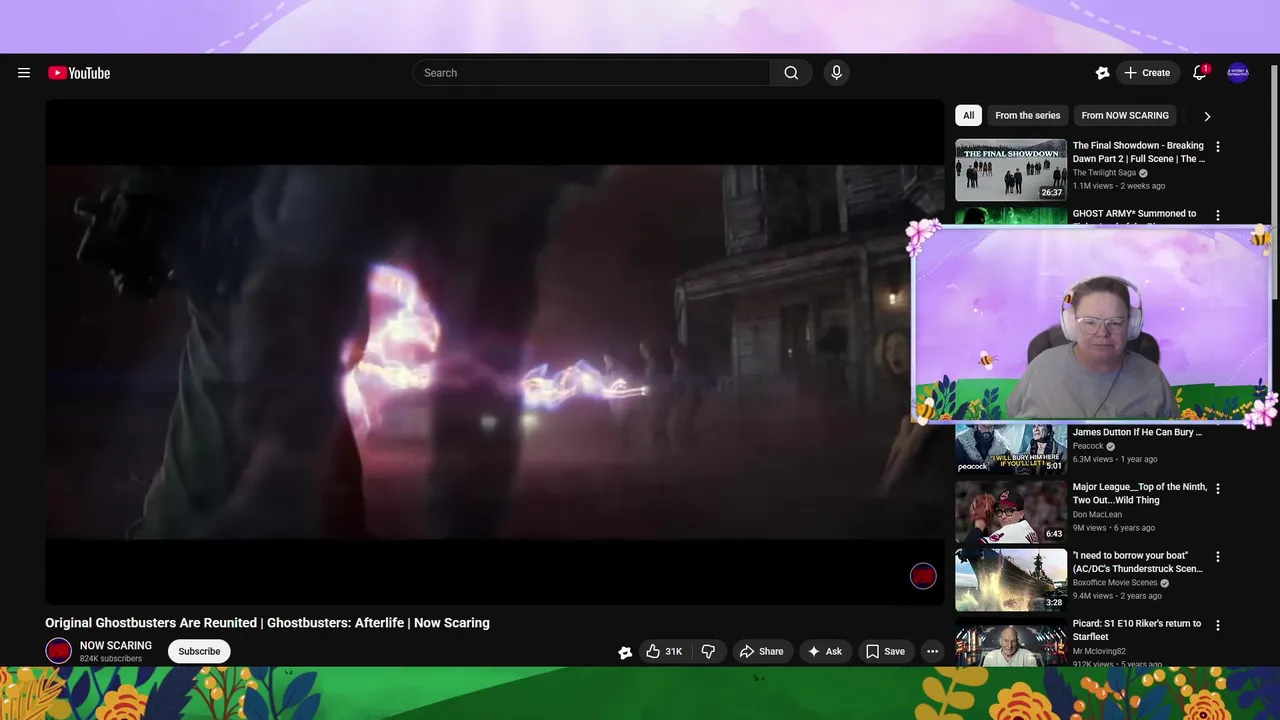1280x720 pixels.
Task: Open The Final Showdown thumbnail
Action: click(1011, 170)
